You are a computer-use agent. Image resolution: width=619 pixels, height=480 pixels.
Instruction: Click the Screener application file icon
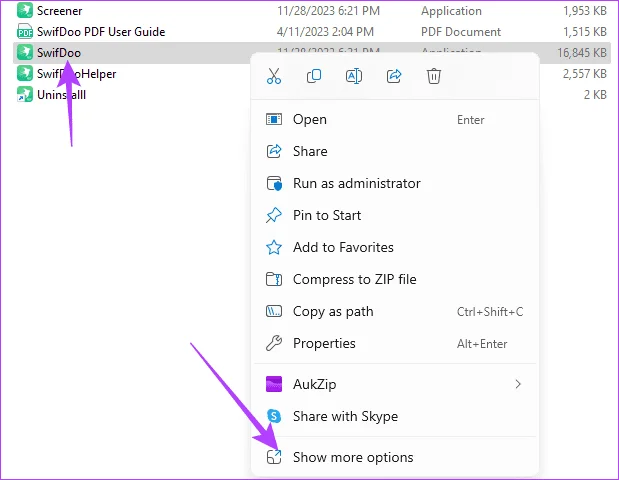pos(25,11)
